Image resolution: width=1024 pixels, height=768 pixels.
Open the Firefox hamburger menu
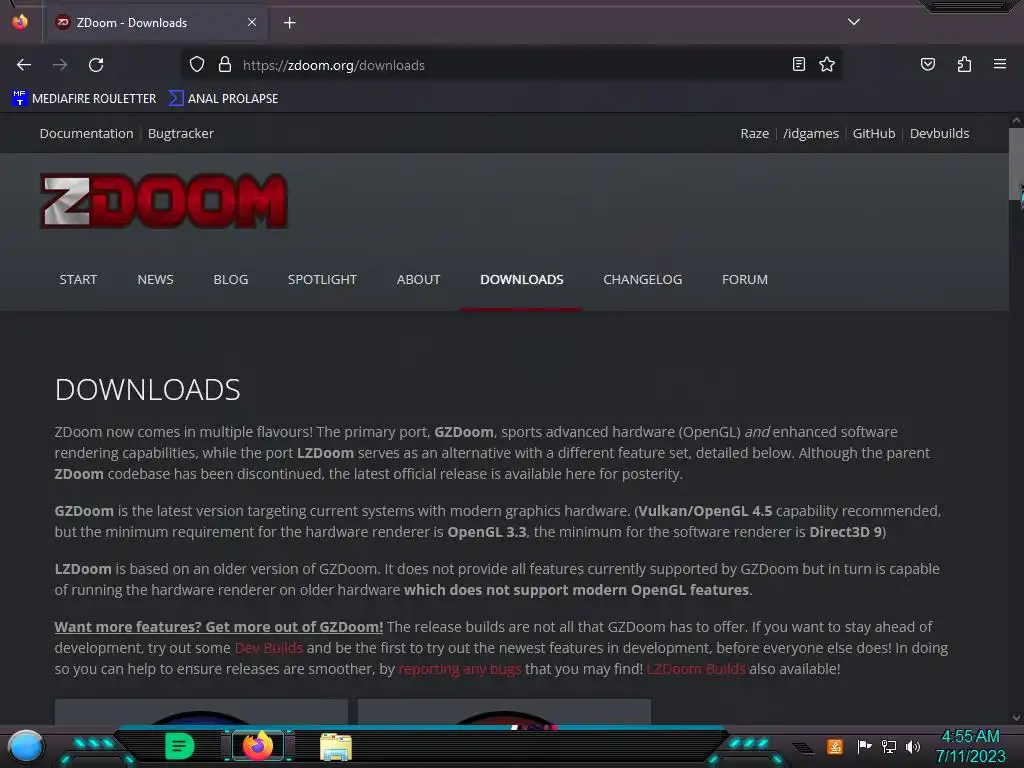(999, 64)
